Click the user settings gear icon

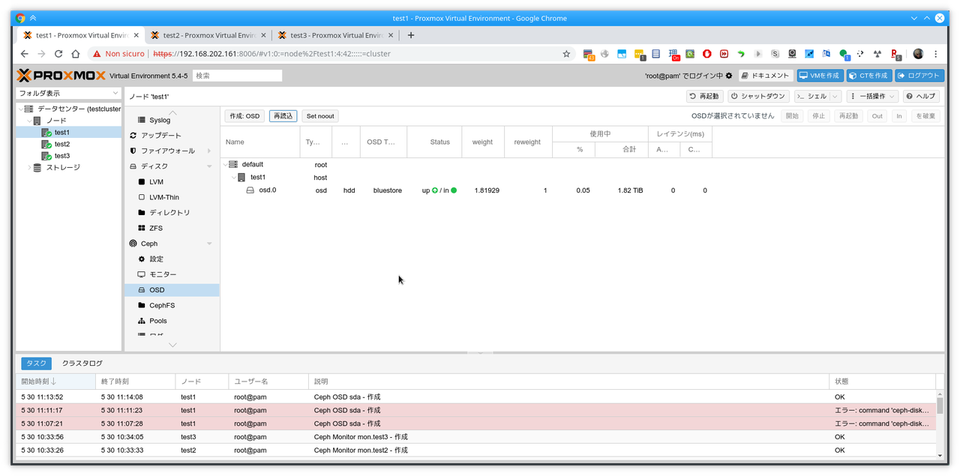[x=729, y=76]
